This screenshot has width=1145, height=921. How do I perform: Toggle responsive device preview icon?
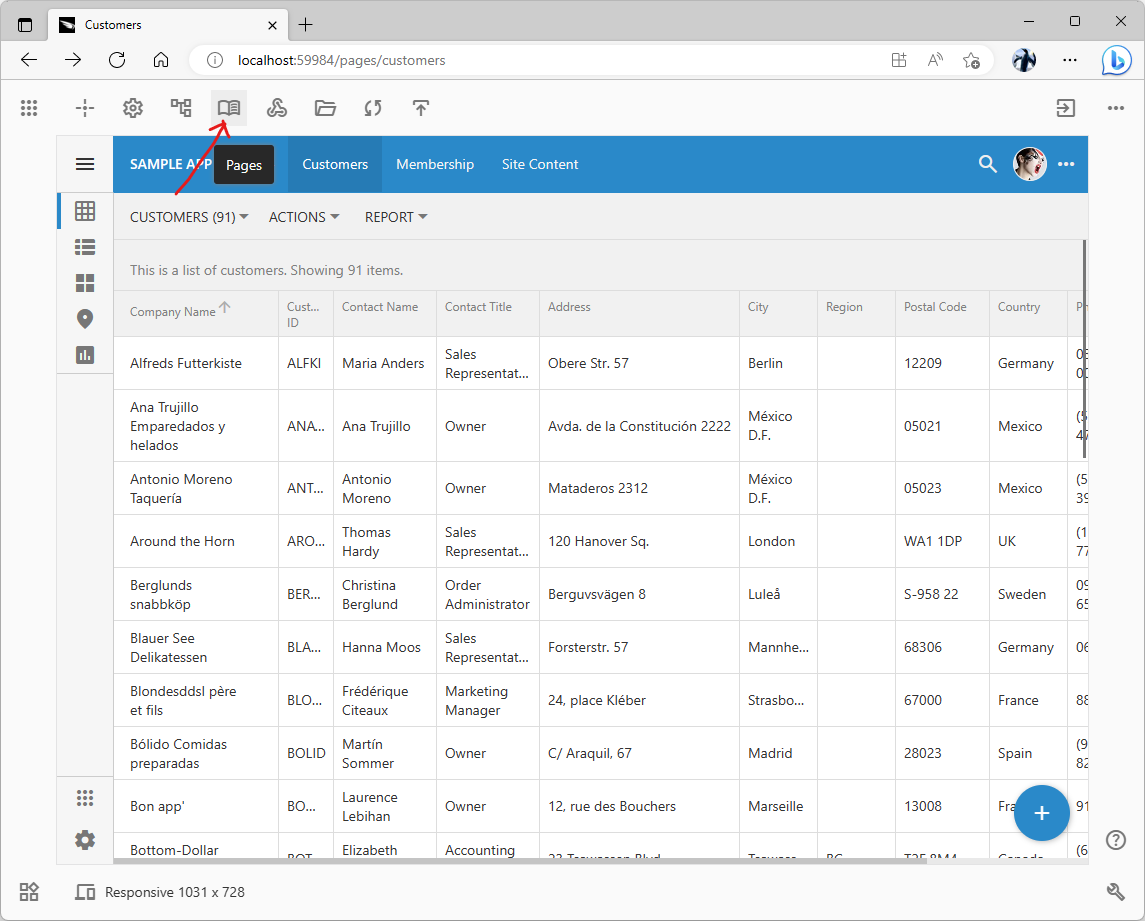point(85,892)
